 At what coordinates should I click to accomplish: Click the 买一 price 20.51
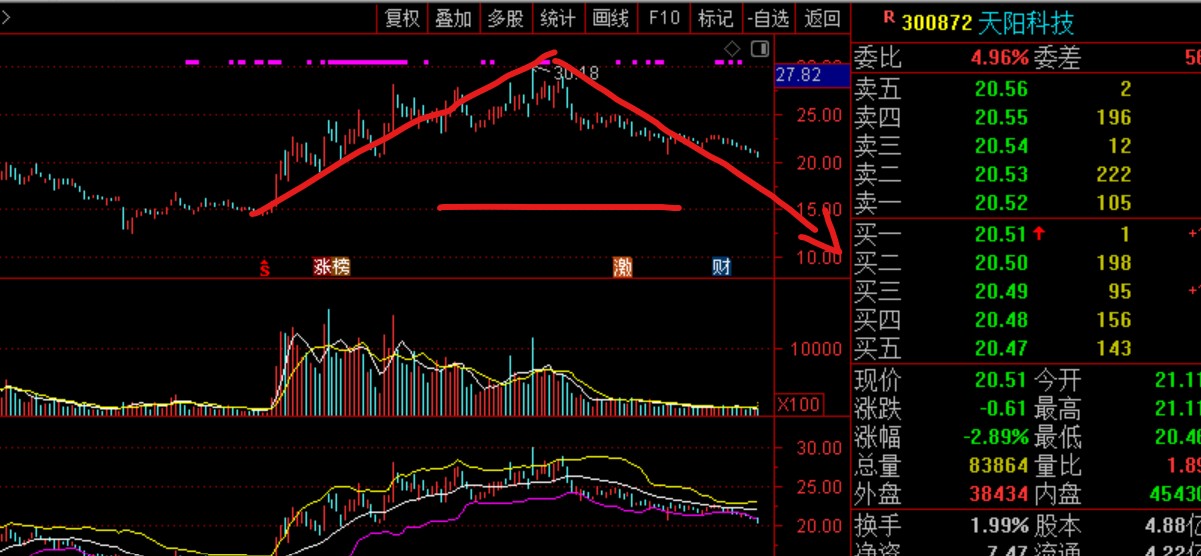pos(1001,234)
